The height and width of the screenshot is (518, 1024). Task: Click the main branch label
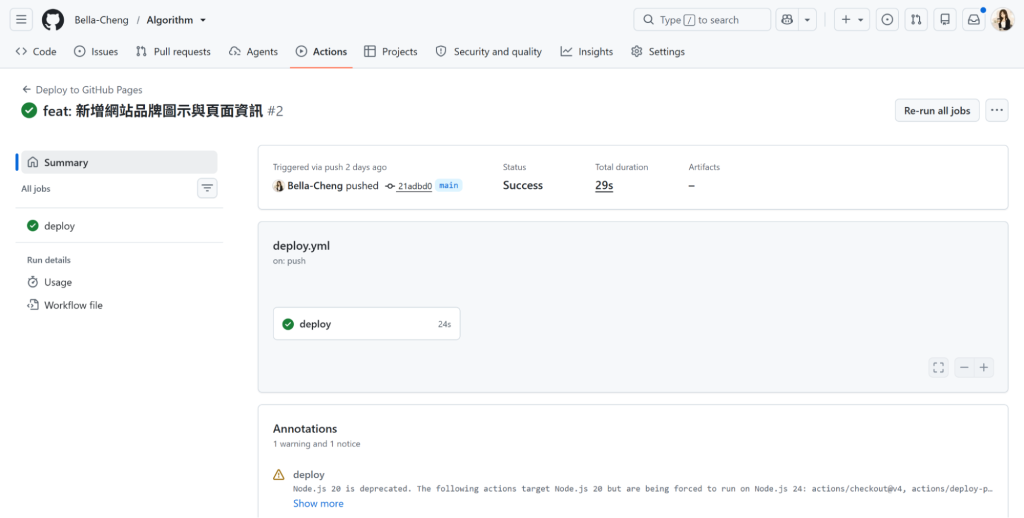(449, 186)
